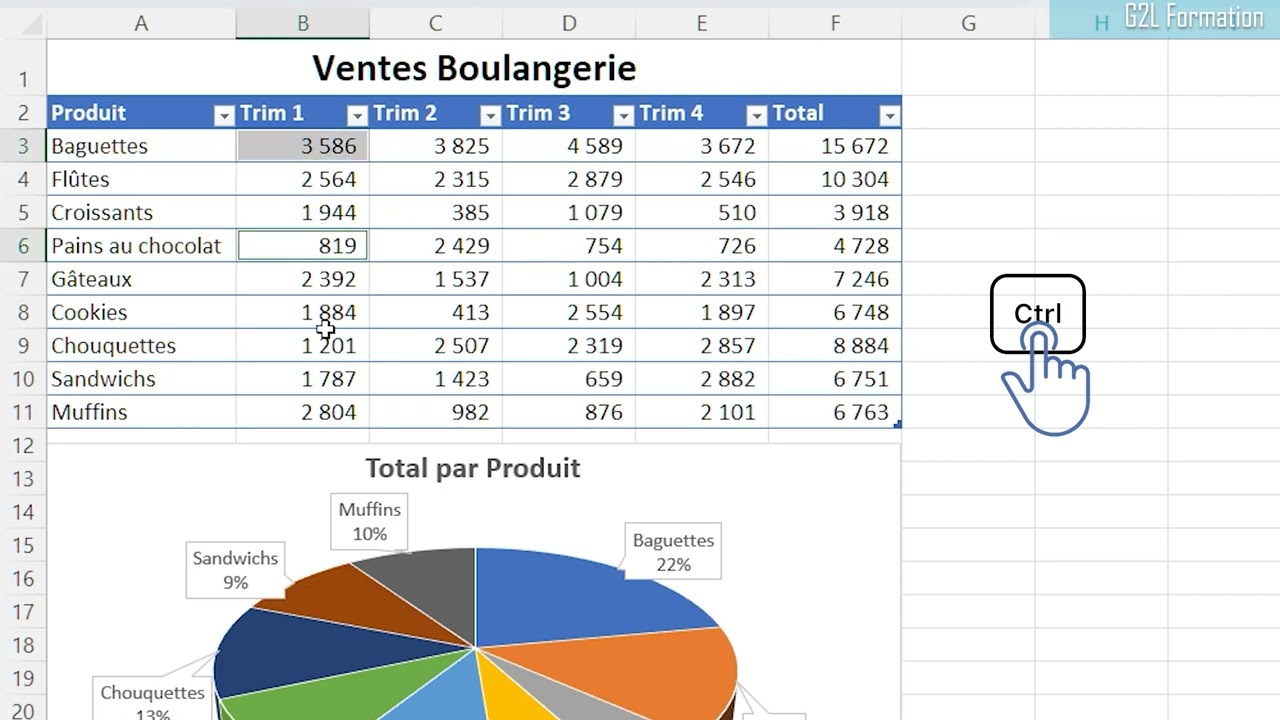This screenshot has height=720, width=1280.
Task: Click the gray Muffins pie slice
Action: coord(430,590)
